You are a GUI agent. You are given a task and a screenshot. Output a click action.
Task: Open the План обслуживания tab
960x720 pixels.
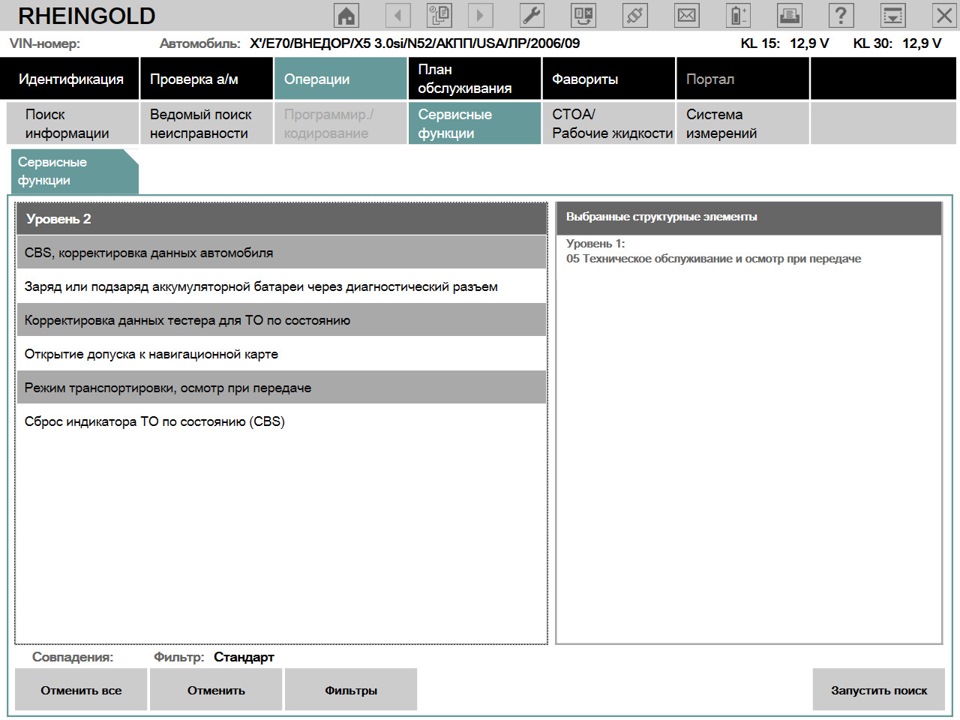tap(474, 78)
